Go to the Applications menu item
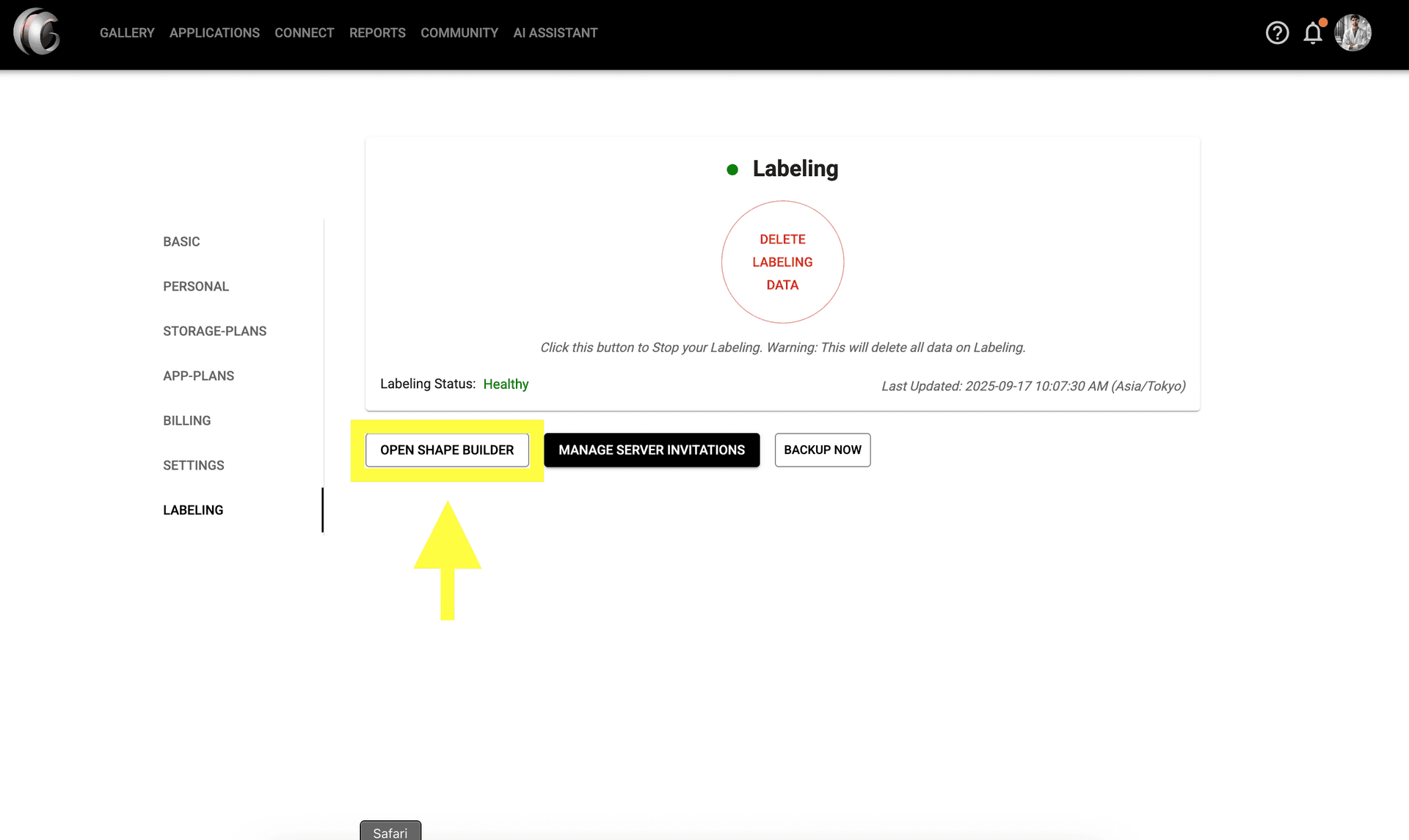The height and width of the screenshot is (840, 1409). click(x=214, y=33)
